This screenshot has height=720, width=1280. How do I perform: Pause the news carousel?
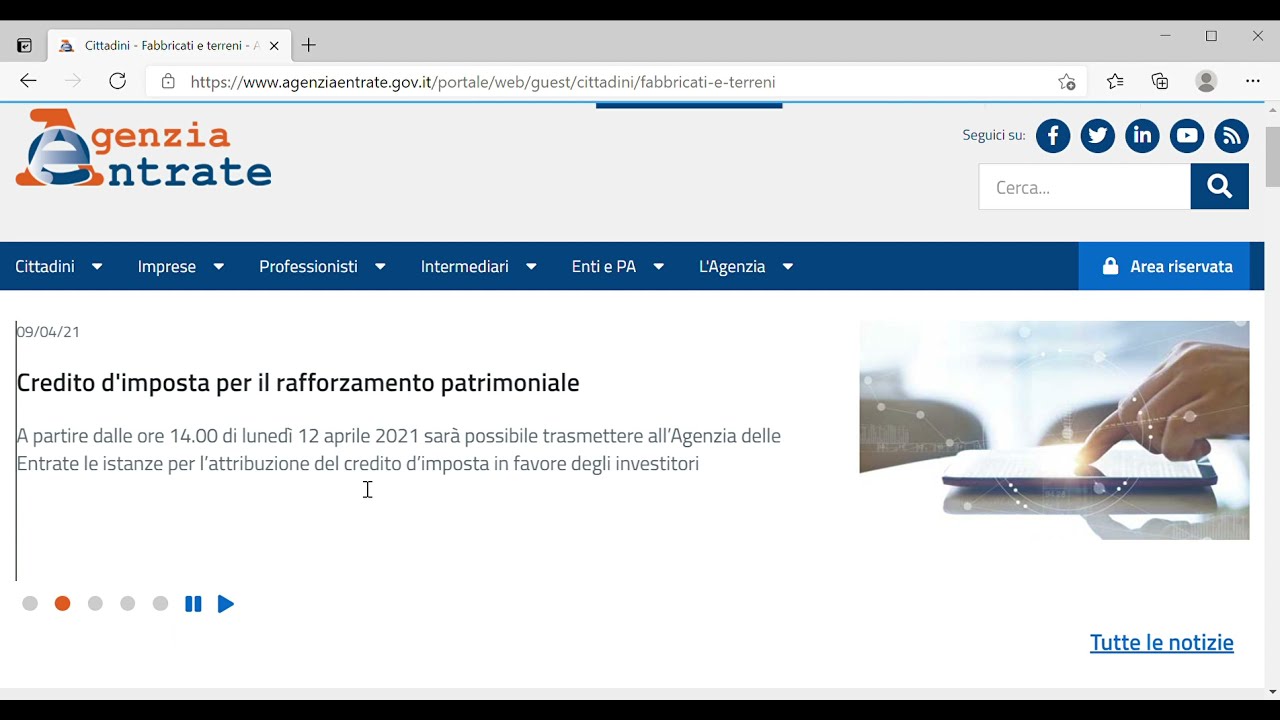(x=193, y=604)
